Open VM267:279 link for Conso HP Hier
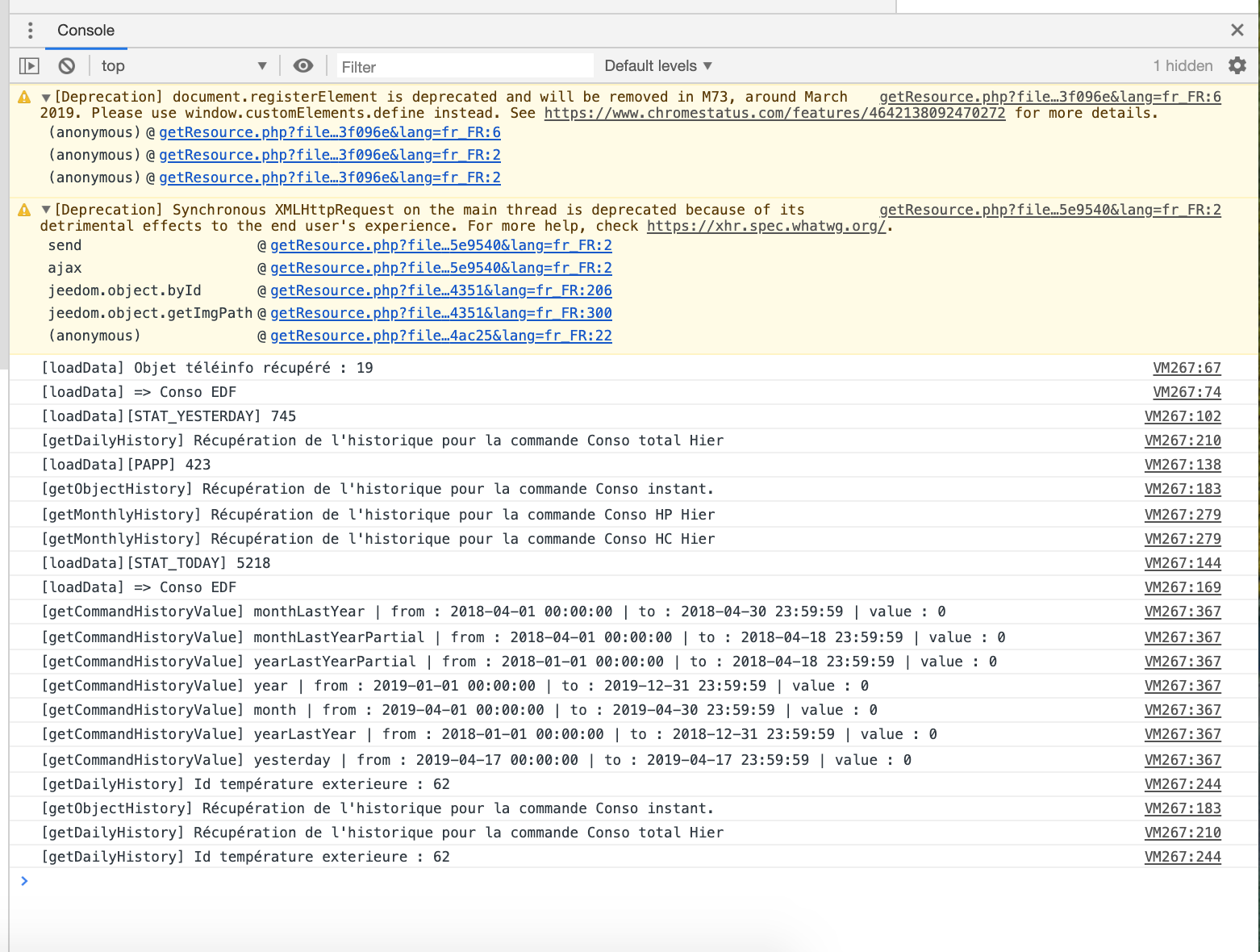The width and height of the screenshot is (1260, 952). pos(1183,515)
